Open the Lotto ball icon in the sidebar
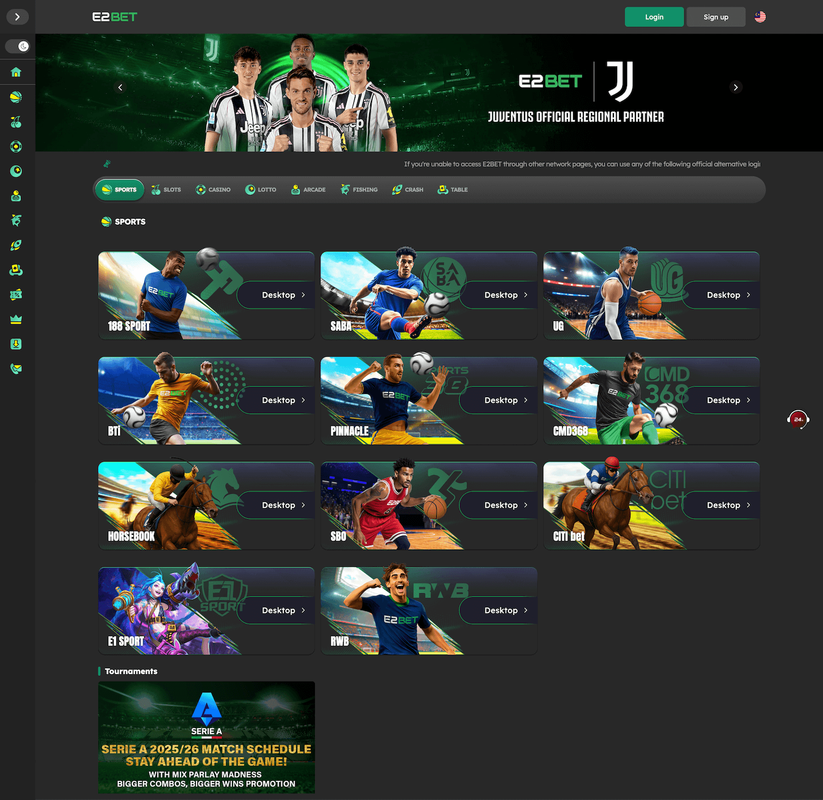Screen dimensions: 823x800 [x=16, y=171]
